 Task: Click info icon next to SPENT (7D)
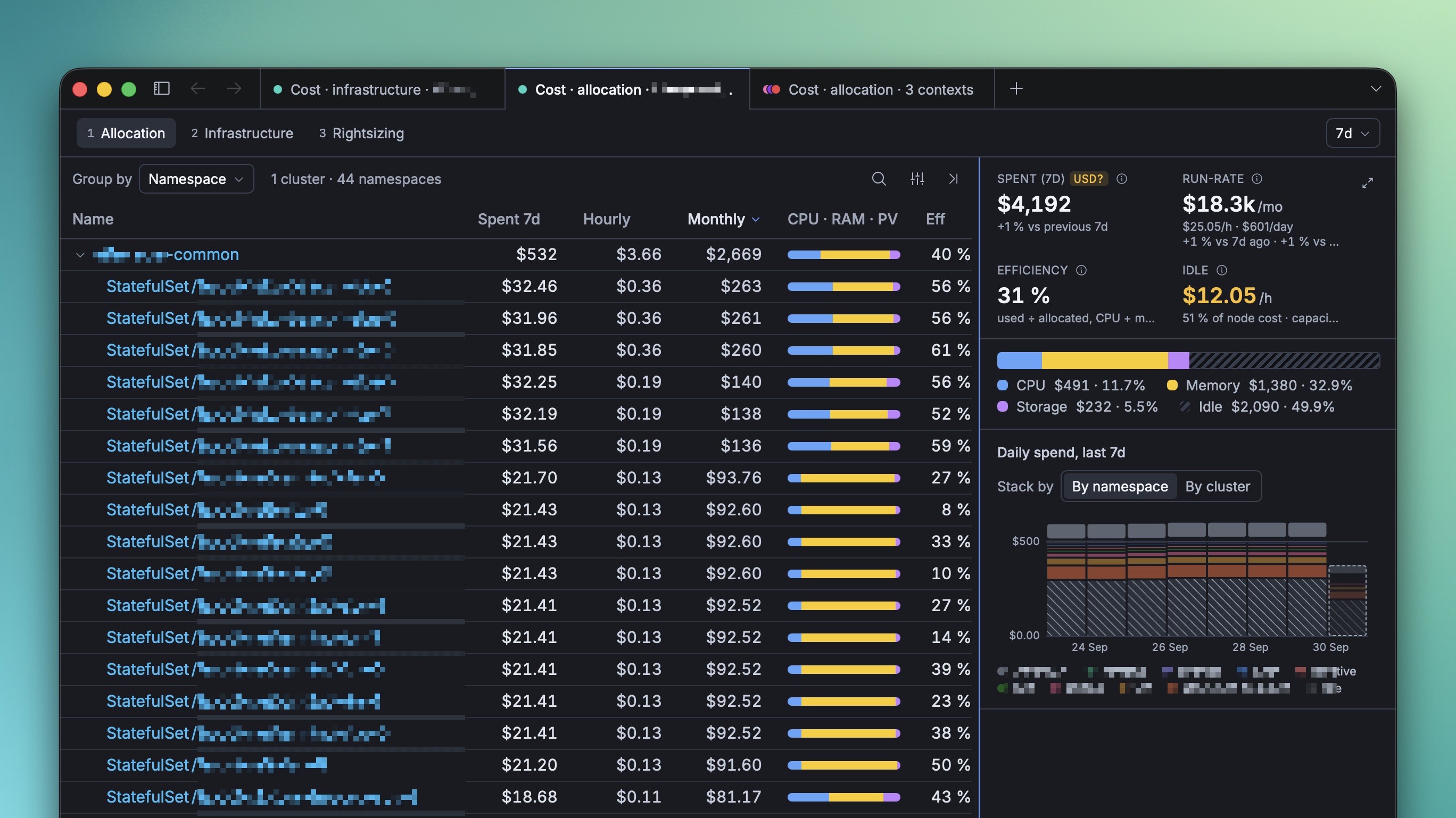pyautogui.click(x=1122, y=179)
